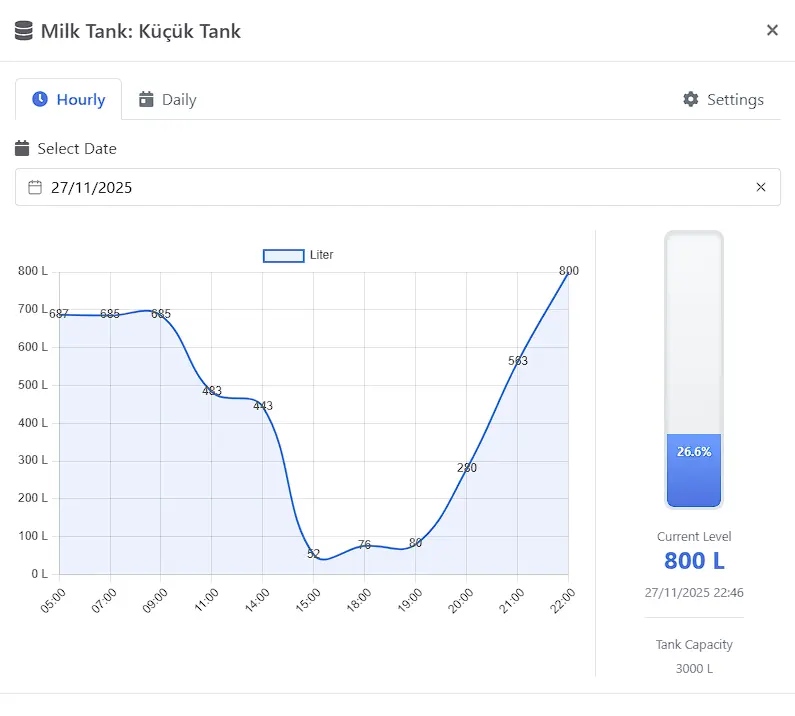Clear the selected date

coord(761,187)
